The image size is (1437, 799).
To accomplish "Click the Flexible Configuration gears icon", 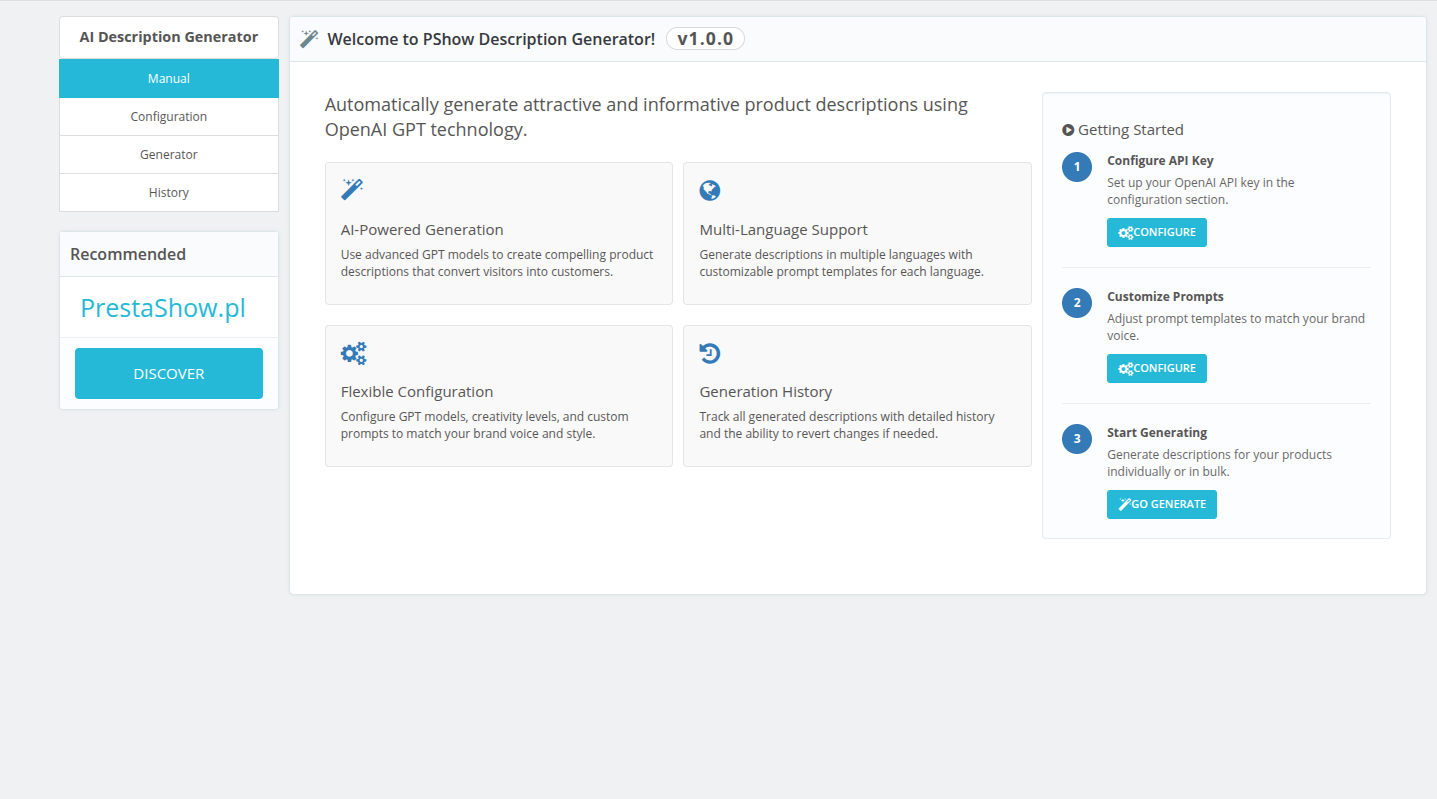I will point(354,353).
